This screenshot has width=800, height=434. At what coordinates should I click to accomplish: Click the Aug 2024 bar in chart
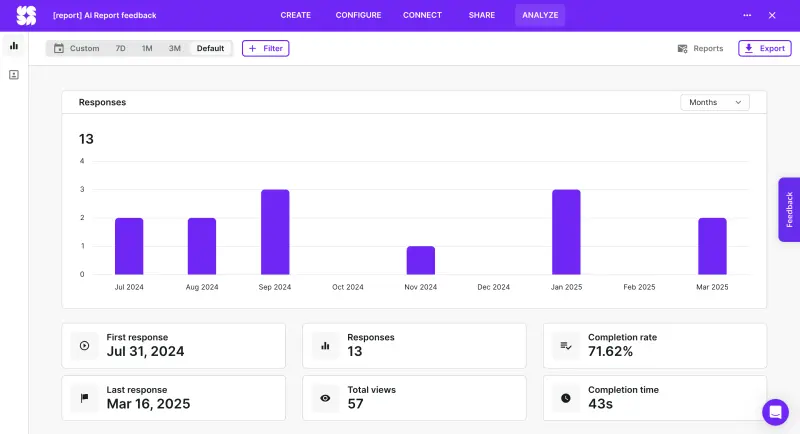[x=202, y=246]
